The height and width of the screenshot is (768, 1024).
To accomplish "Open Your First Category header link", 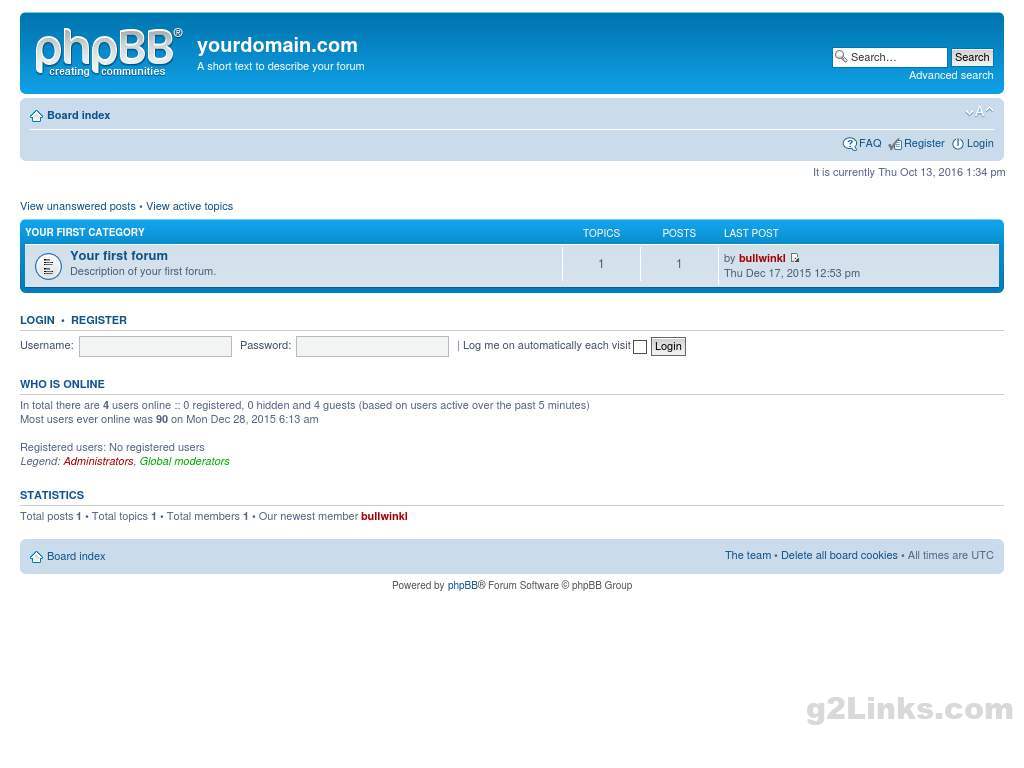I will click(85, 232).
